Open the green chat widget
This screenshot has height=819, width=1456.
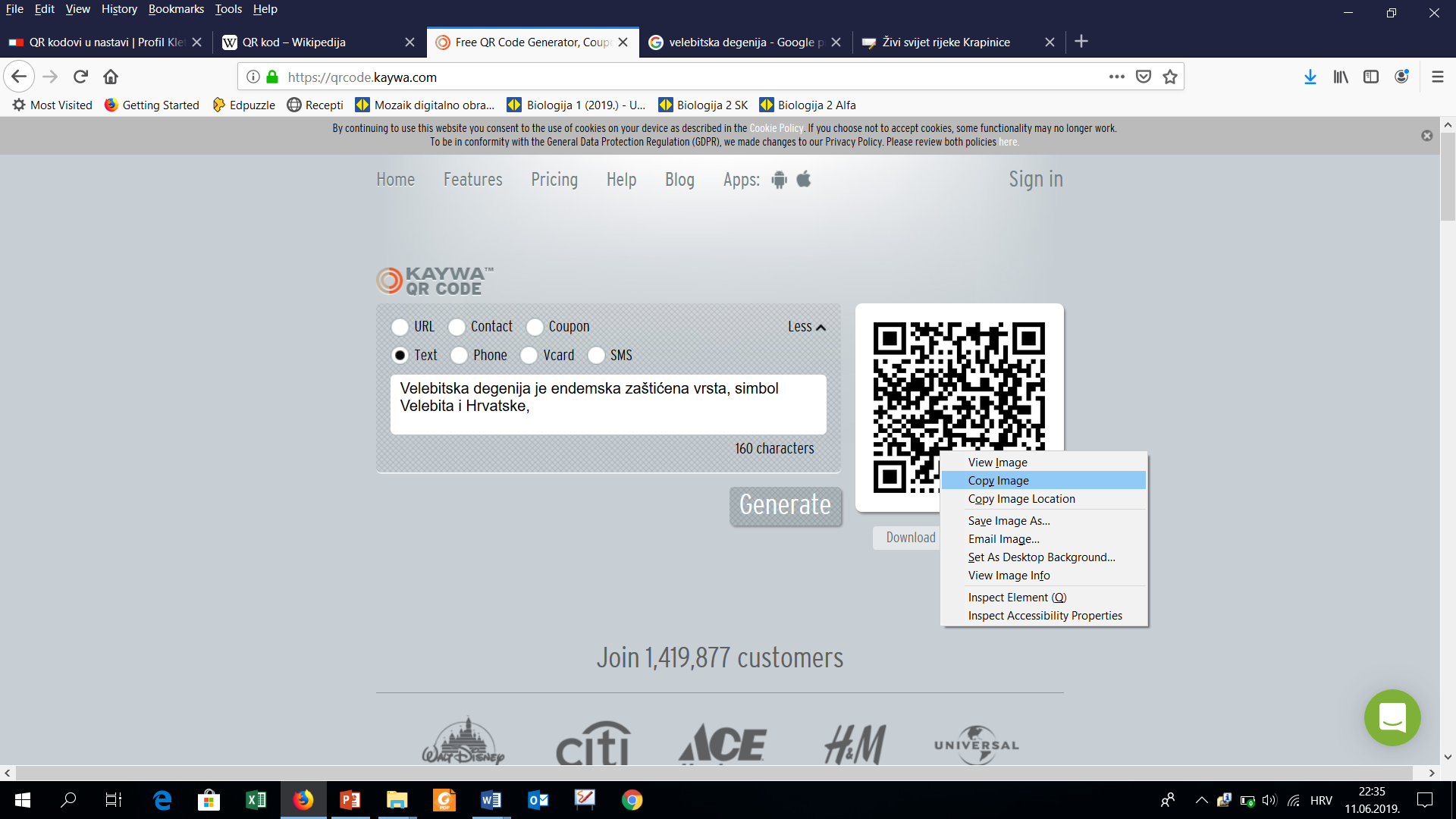coord(1392,717)
